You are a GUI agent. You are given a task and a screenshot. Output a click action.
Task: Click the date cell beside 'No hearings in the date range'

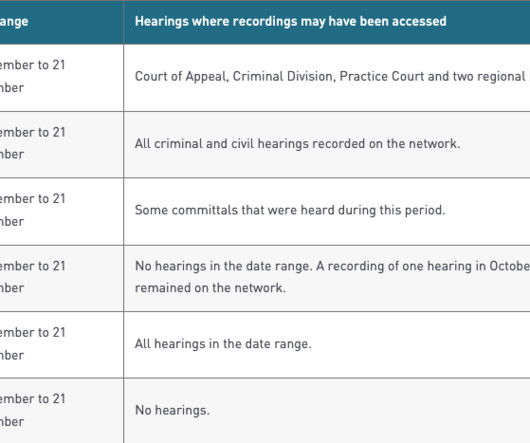pos(62,278)
